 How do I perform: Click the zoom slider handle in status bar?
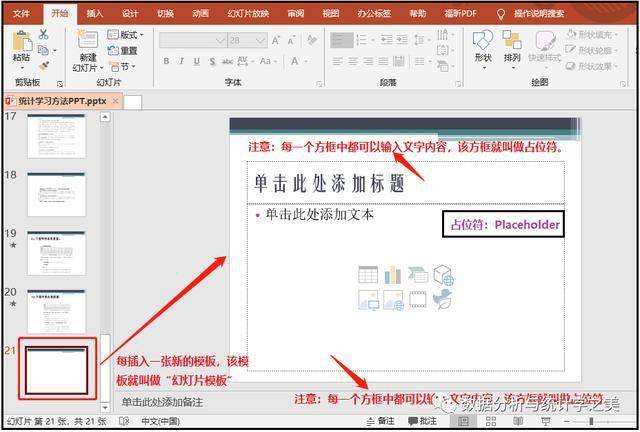(591, 421)
